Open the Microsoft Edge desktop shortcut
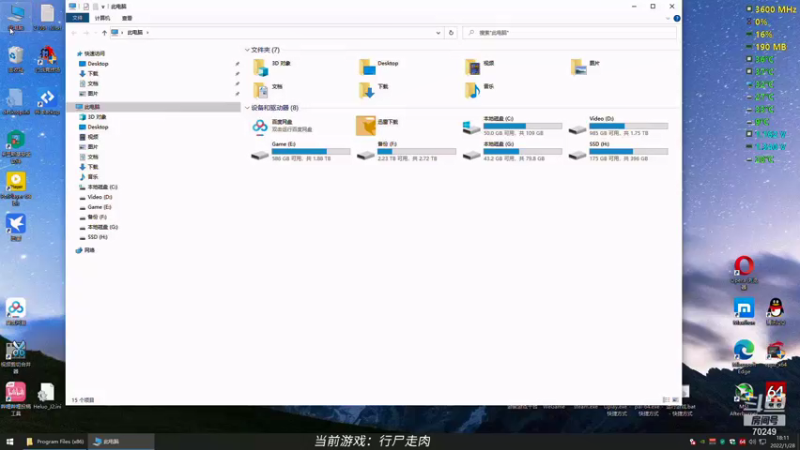The width and height of the screenshot is (800, 450). [x=744, y=356]
